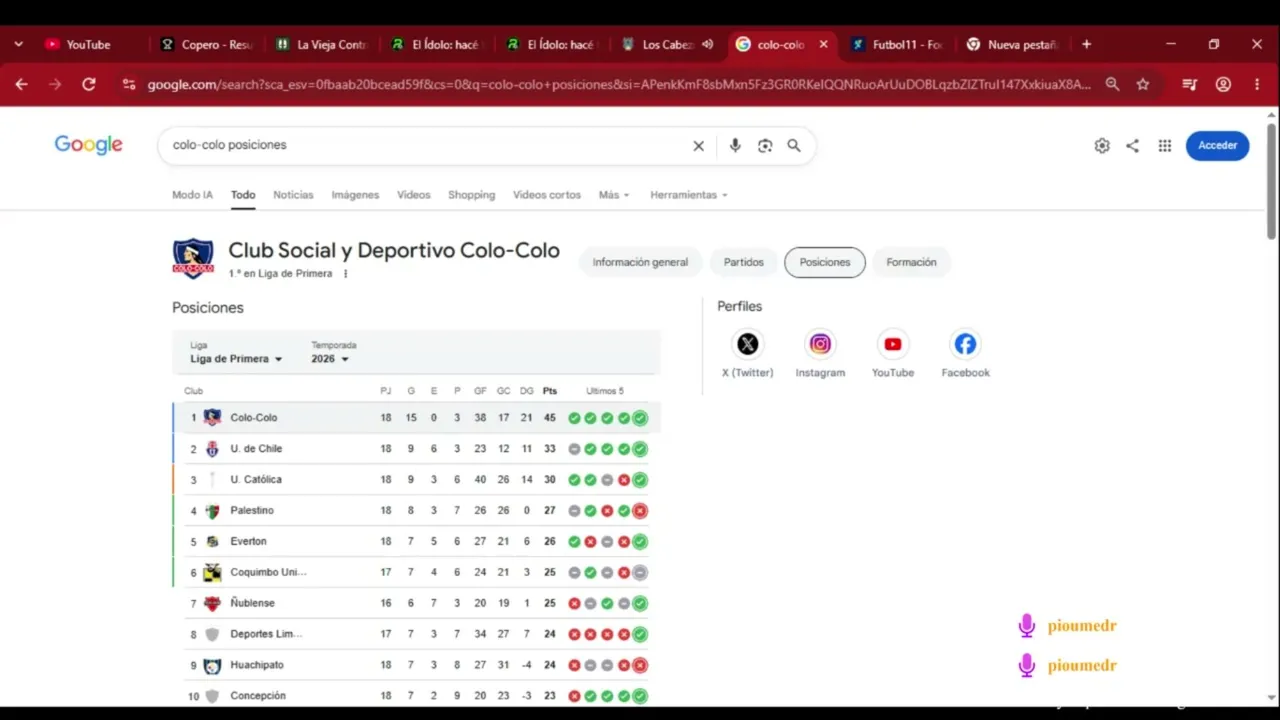The image size is (1280, 720).
Task: Open the Partidos chip
Action: tap(744, 262)
